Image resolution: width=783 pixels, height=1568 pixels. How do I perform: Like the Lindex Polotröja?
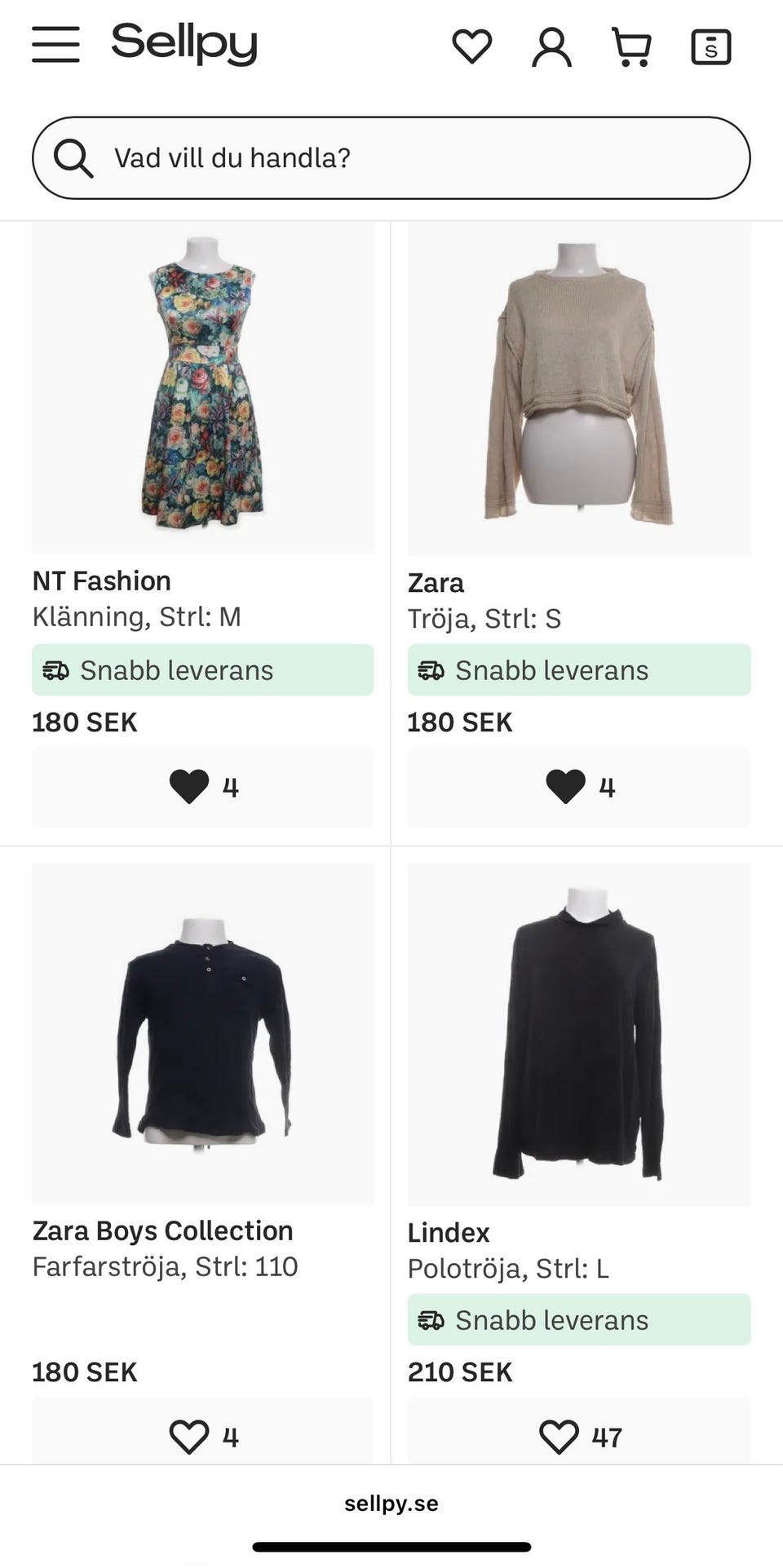click(x=579, y=1436)
